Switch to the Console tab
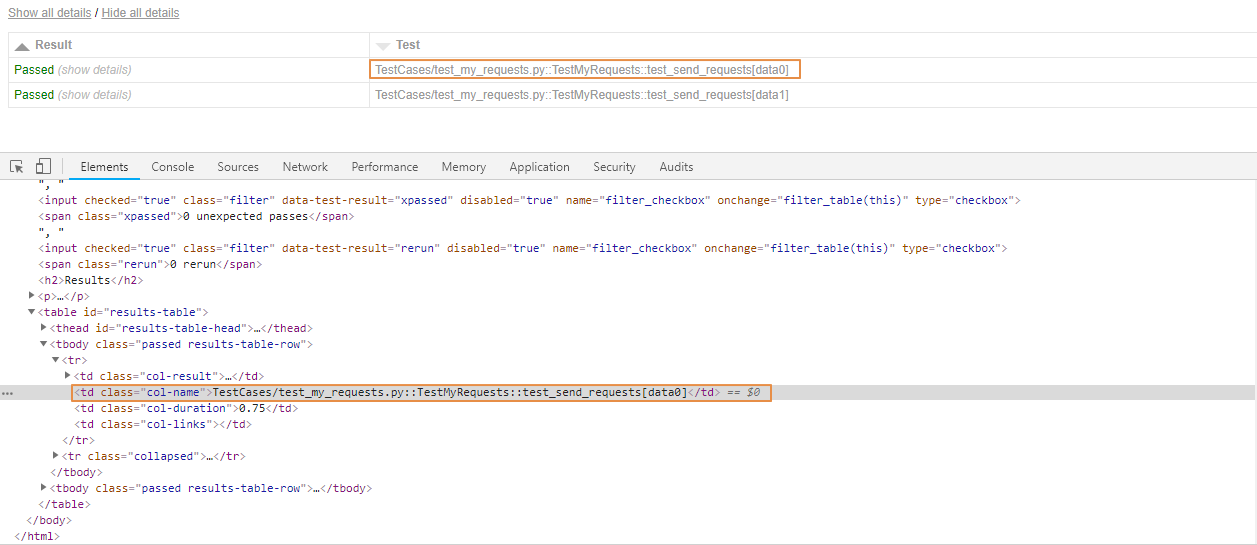The width and height of the screenshot is (1257, 545). pyautogui.click(x=172, y=167)
